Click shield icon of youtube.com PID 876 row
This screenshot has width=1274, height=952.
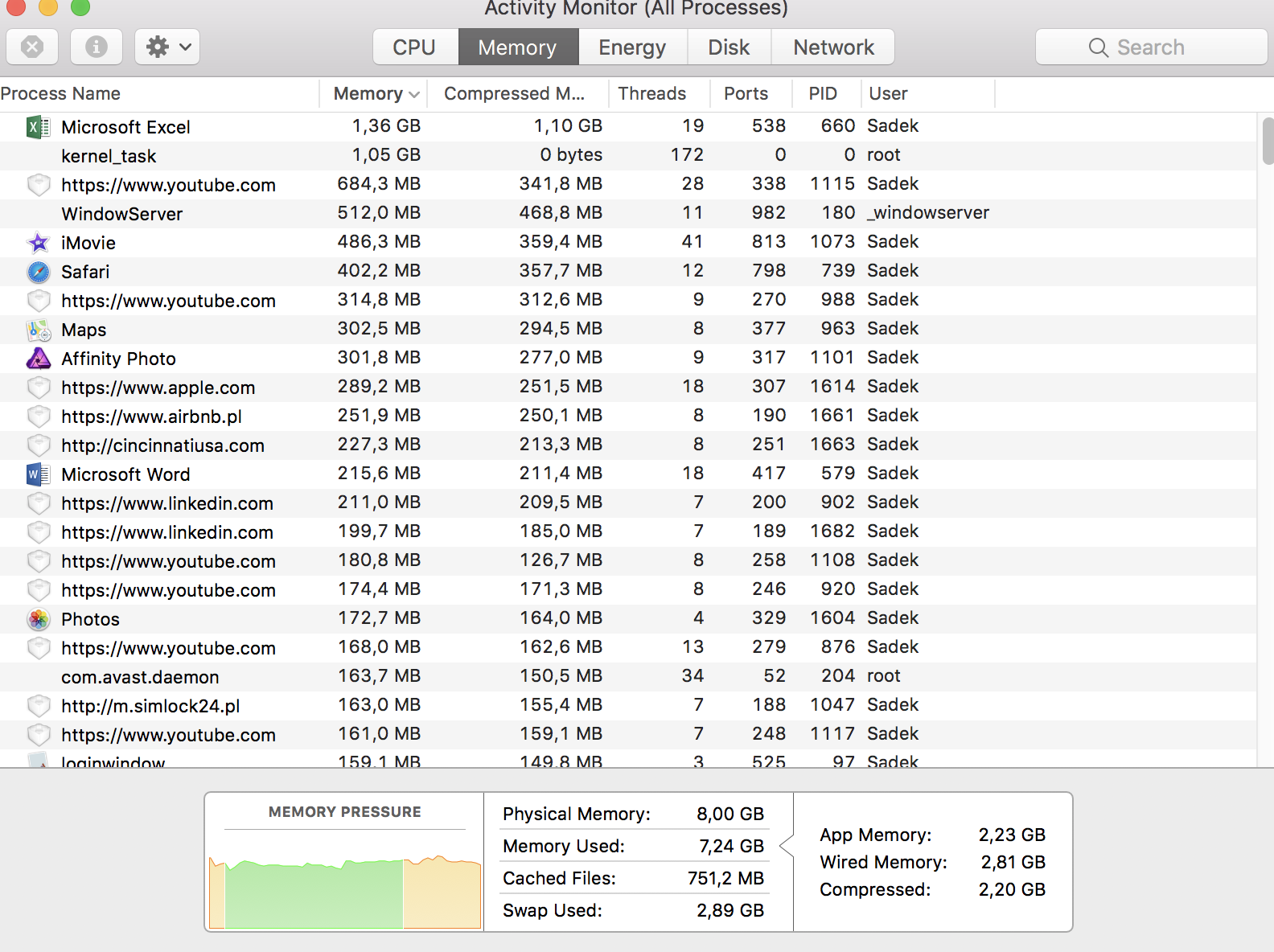pyautogui.click(x=39, y=648)
